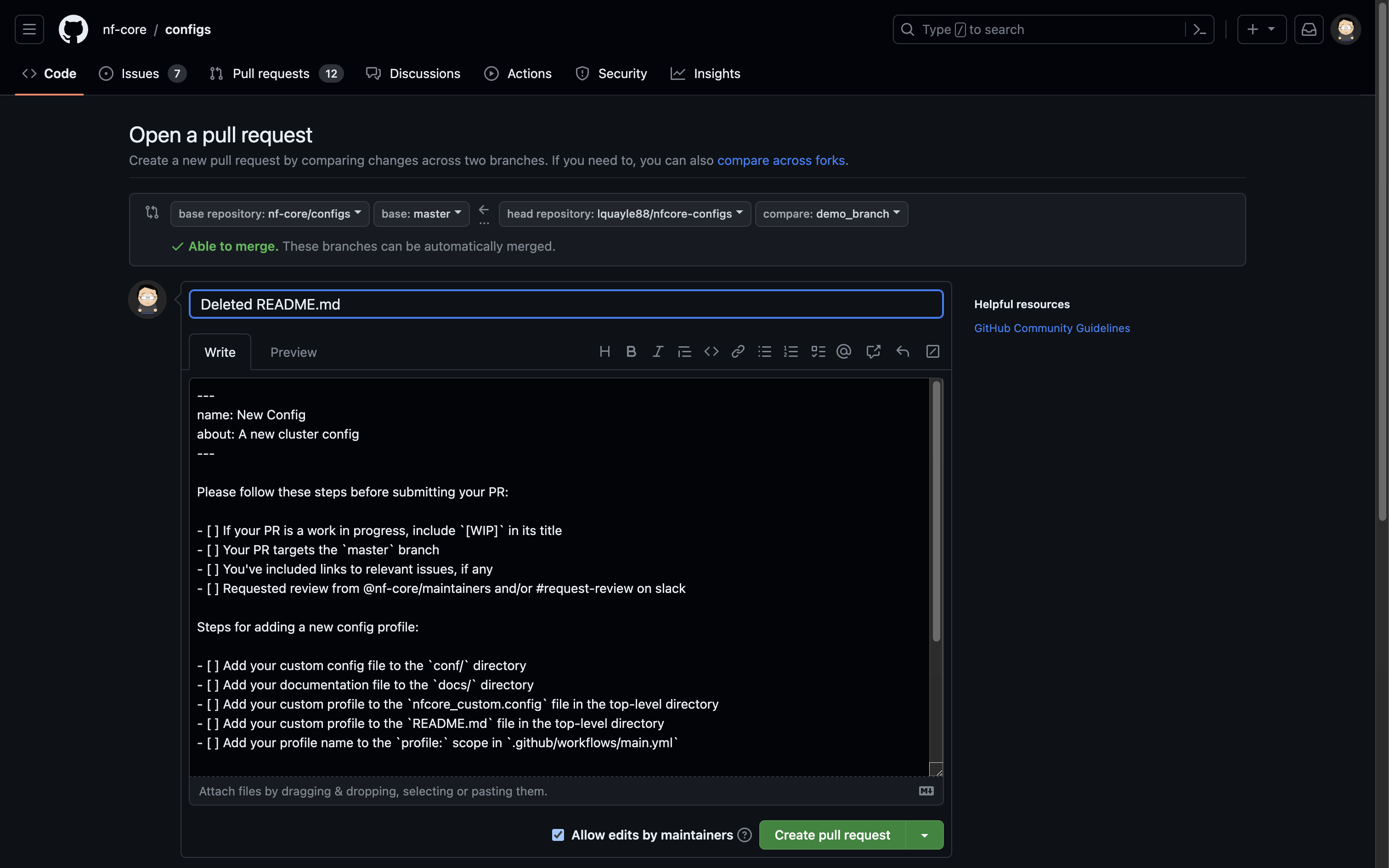Click the description textarea scrollbar

click(936, 511)
